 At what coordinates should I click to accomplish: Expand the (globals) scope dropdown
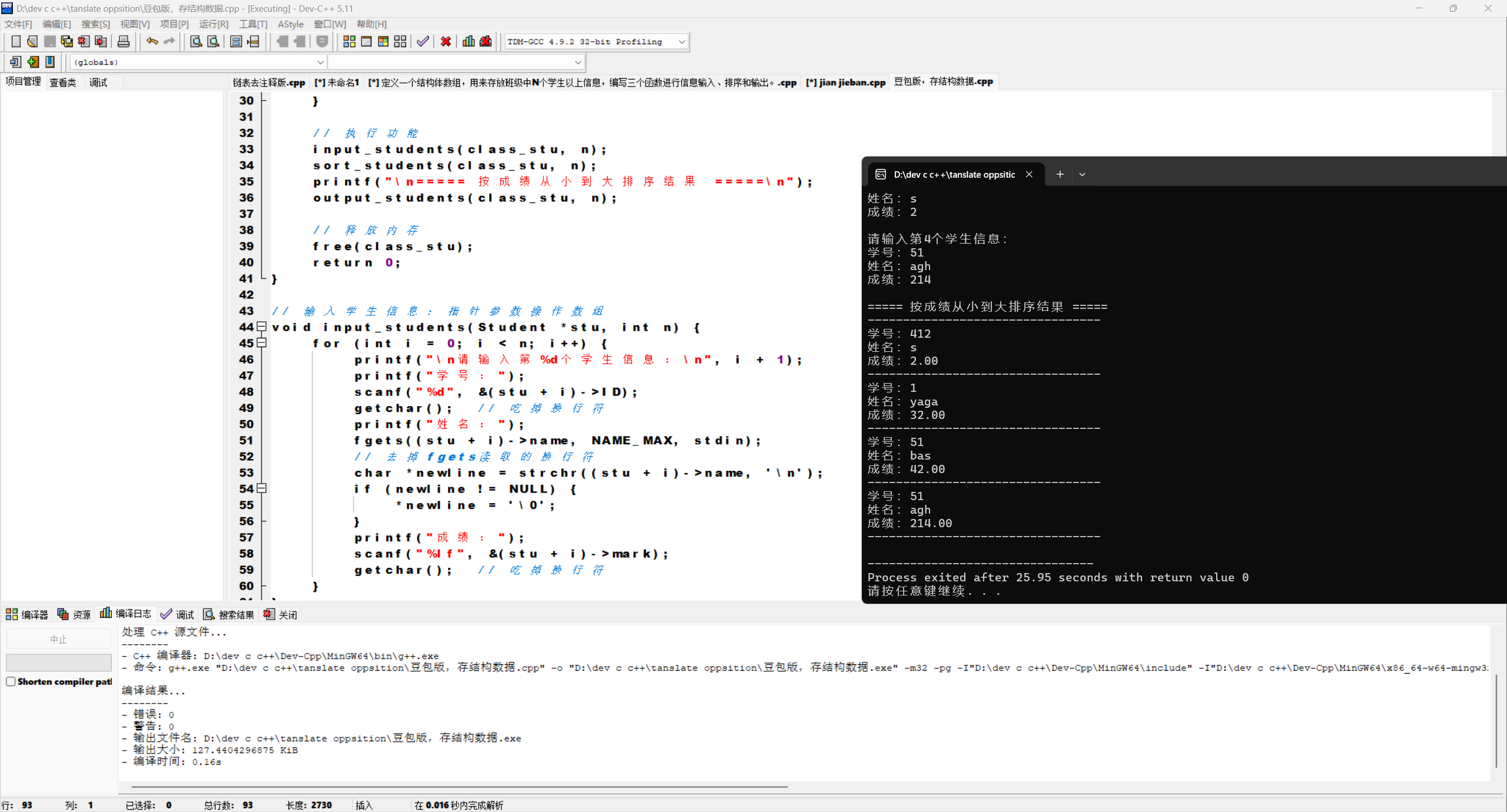click(x=320, y=62)
